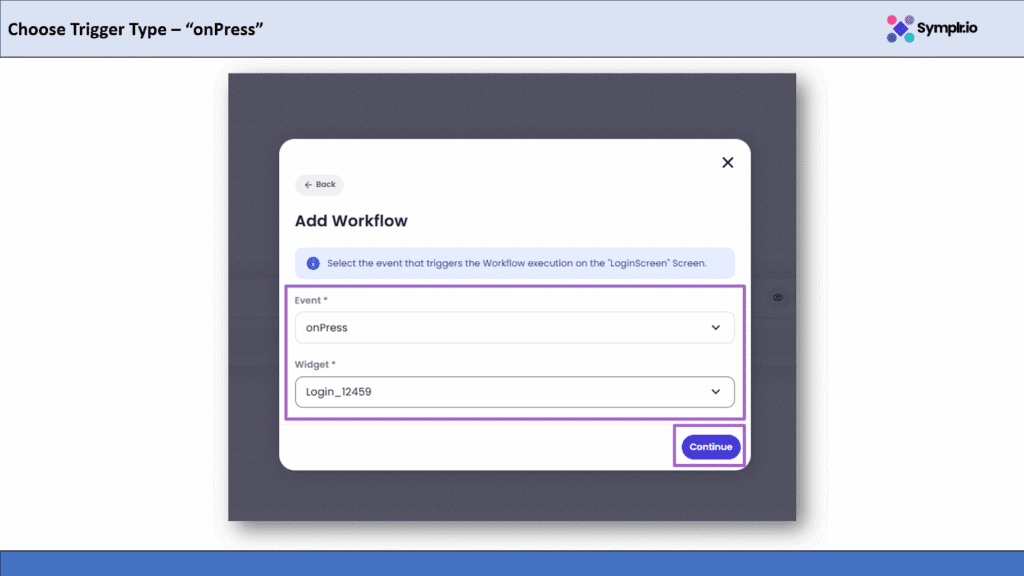1024x576 pixels.
Task: Click the dimmed backdrop above the dialog
Action: pyautogui.click(x=512, y=105)
